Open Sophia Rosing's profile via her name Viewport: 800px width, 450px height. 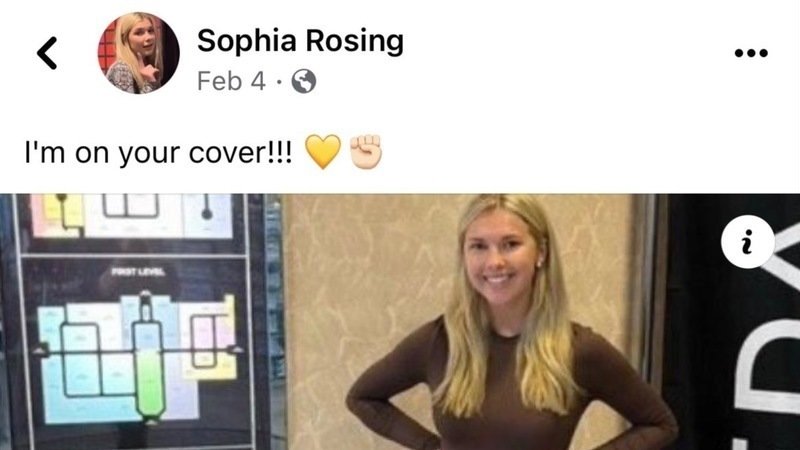pos(300,41)
